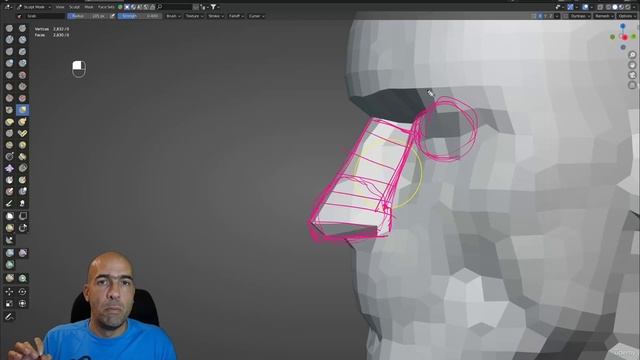This screenshot has height=360, width=640.
Task: Switch to wireframe viewport shading
Action: pos(609,7)
